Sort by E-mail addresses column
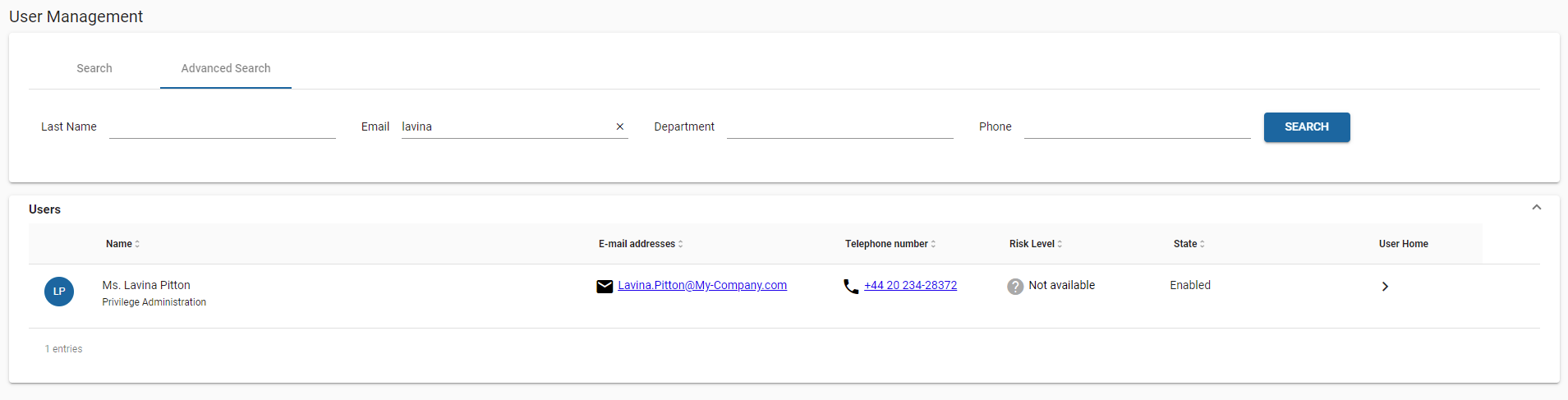Screen dimensions: 1568x400 (x=640, y=244)
